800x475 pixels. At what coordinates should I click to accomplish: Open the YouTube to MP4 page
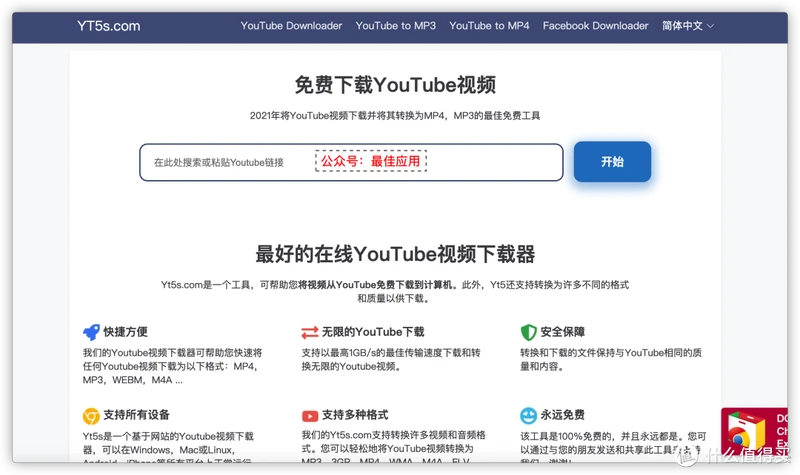[489, 26]
